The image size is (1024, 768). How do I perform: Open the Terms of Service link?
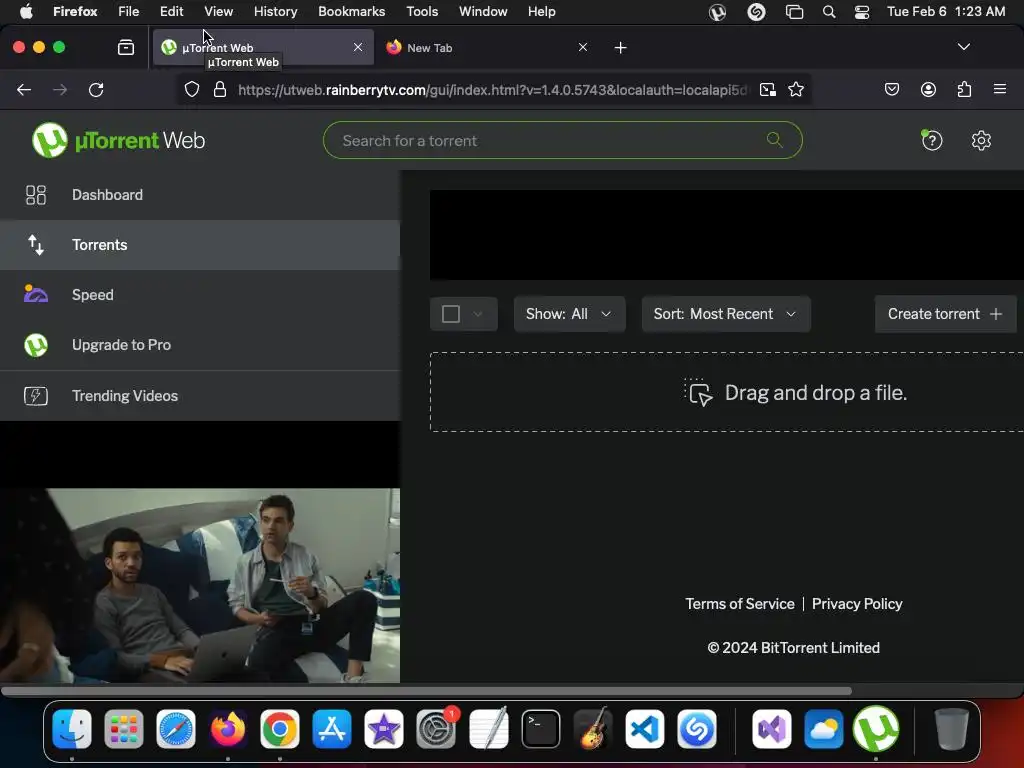740,604
